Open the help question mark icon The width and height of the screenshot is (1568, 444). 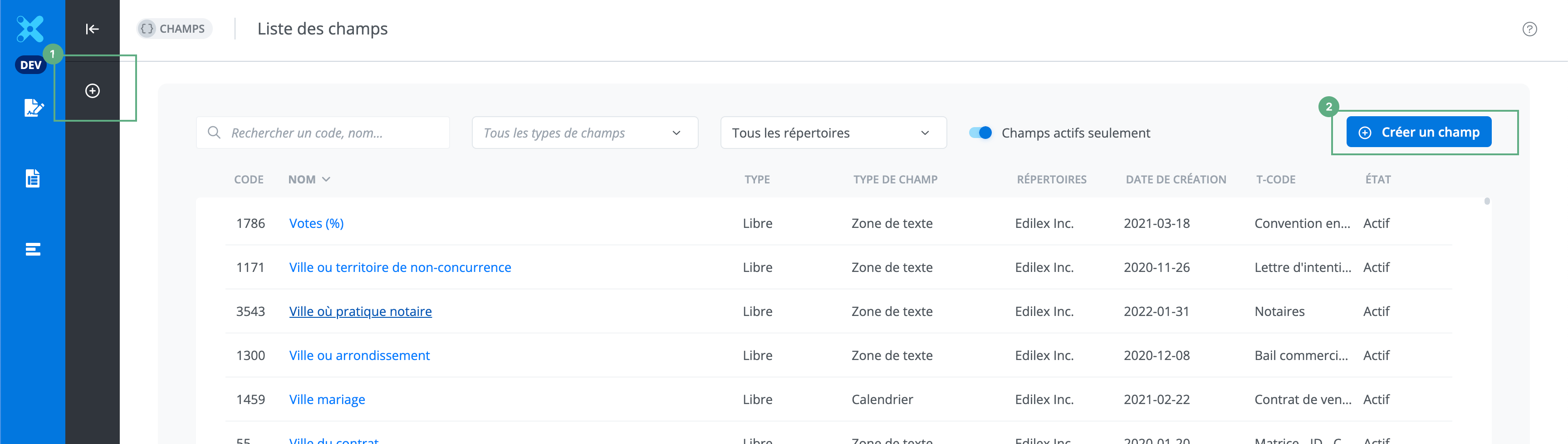(x=1529, y=29)
